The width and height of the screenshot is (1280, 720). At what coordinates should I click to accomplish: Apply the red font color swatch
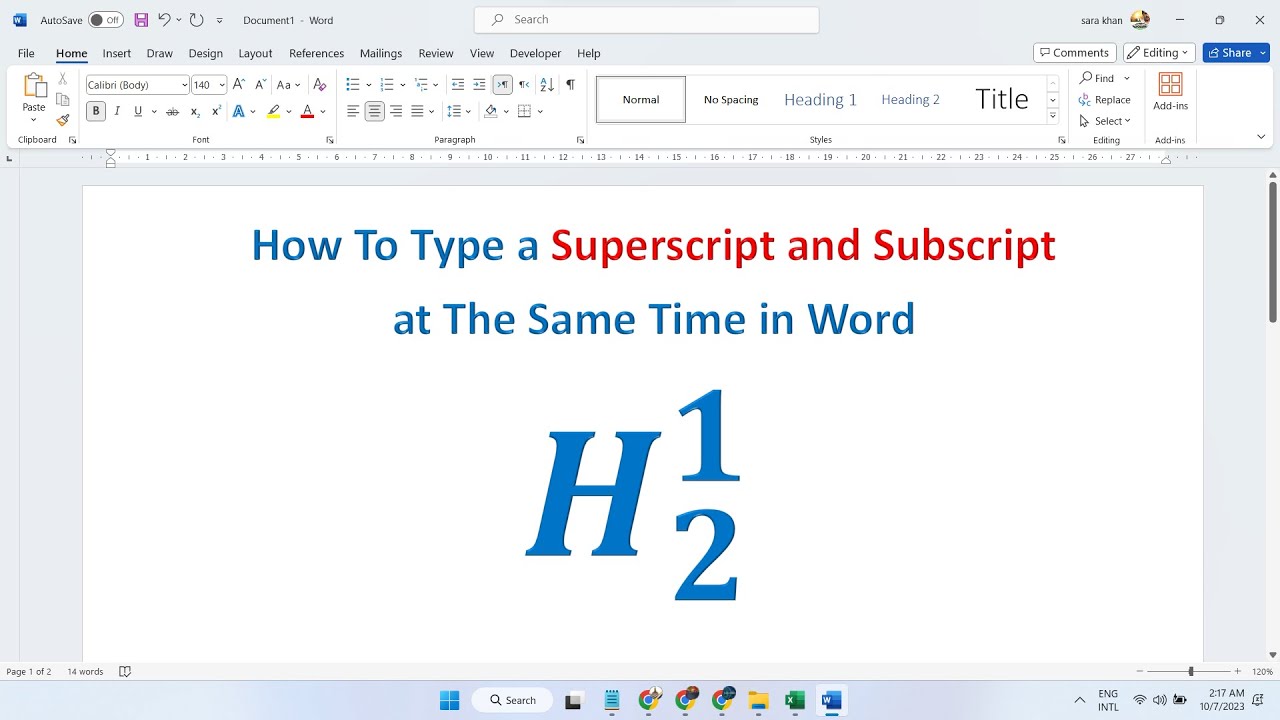(x=307, y=111)
